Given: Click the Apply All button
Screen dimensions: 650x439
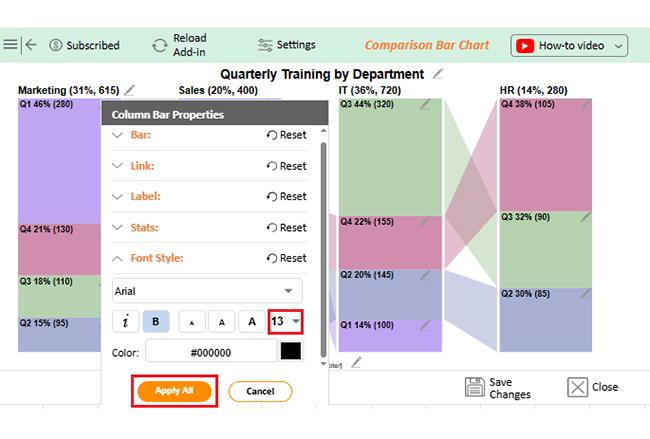Looking at the screenshot, I should (174, 391).
